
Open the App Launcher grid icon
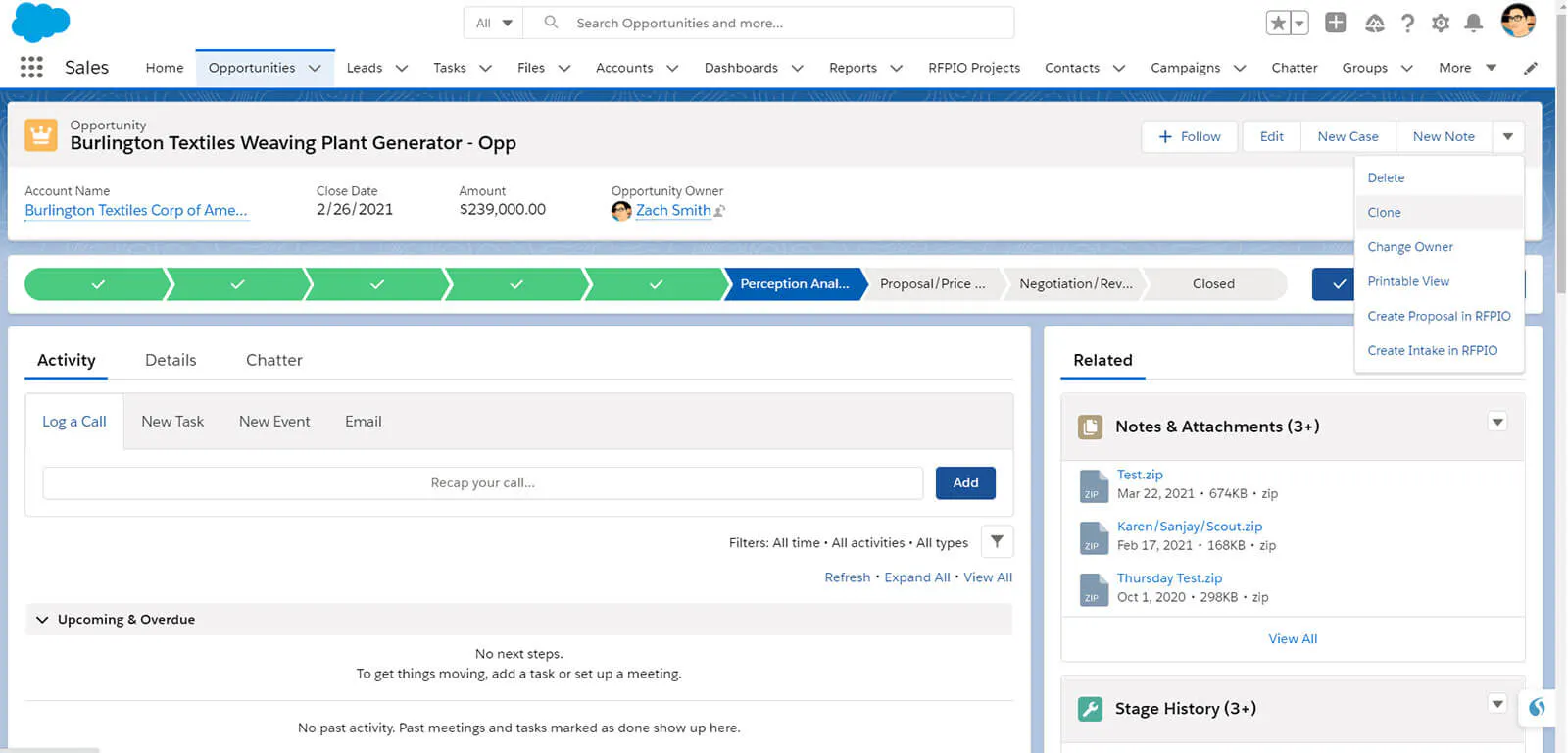[31, 67]
